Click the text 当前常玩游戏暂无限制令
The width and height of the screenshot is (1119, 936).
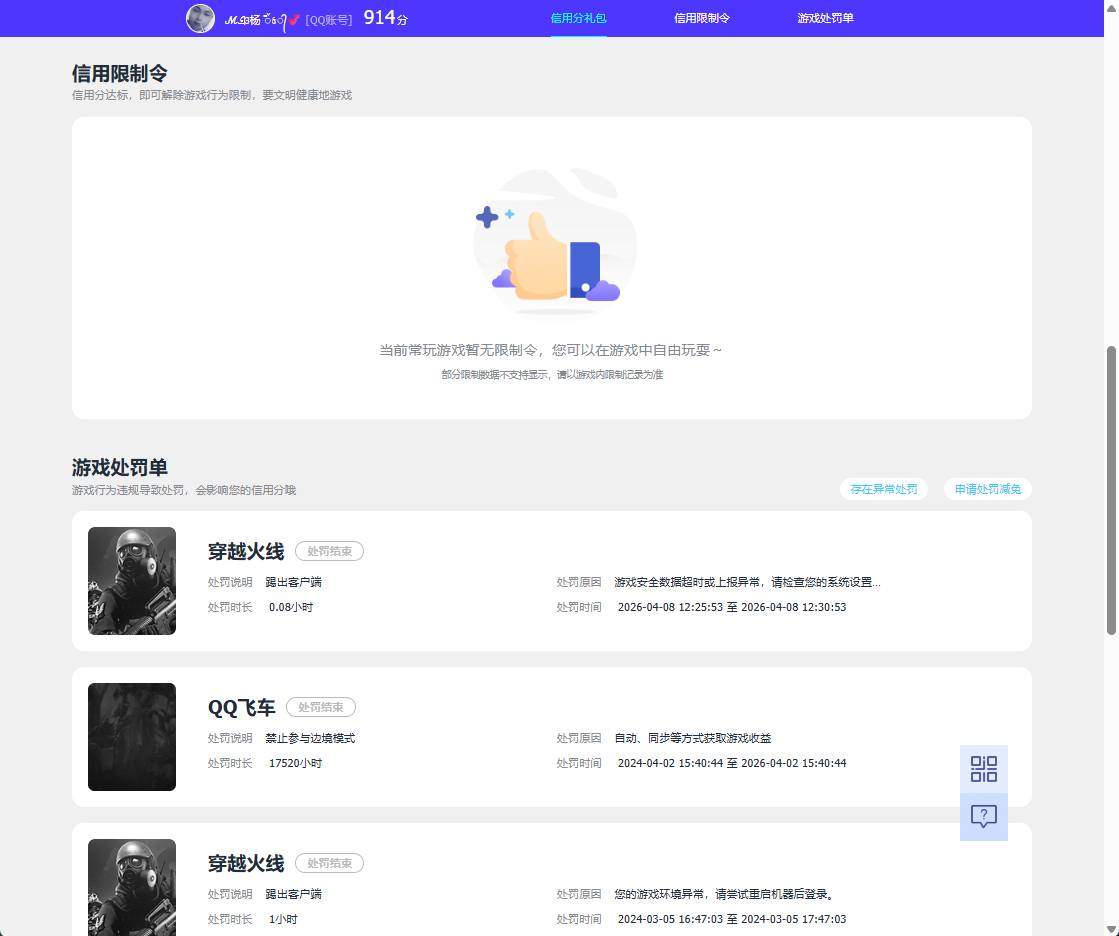coord(457,350)
